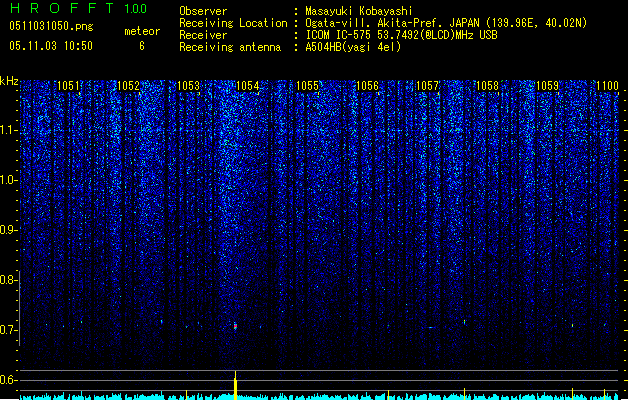This screenshot has width=629, height=400.
Task: Click the tall yellow meteor detection bar
Action: point(235,386)
